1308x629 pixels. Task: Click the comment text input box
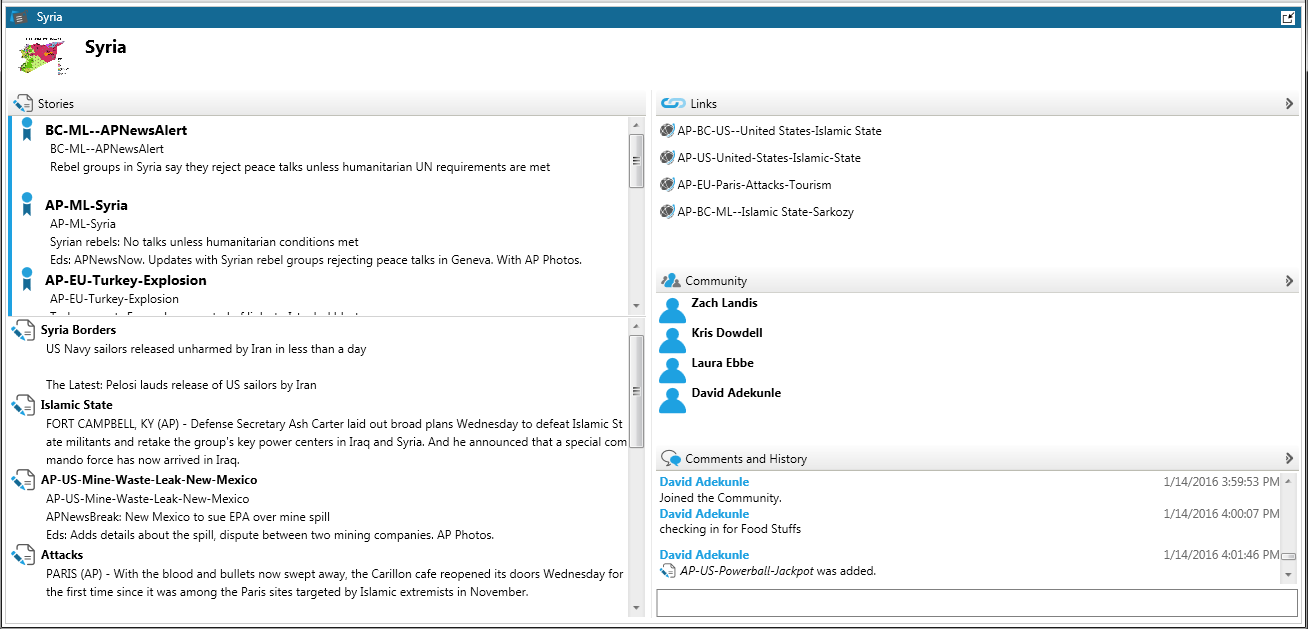click(x=976, y=603)
